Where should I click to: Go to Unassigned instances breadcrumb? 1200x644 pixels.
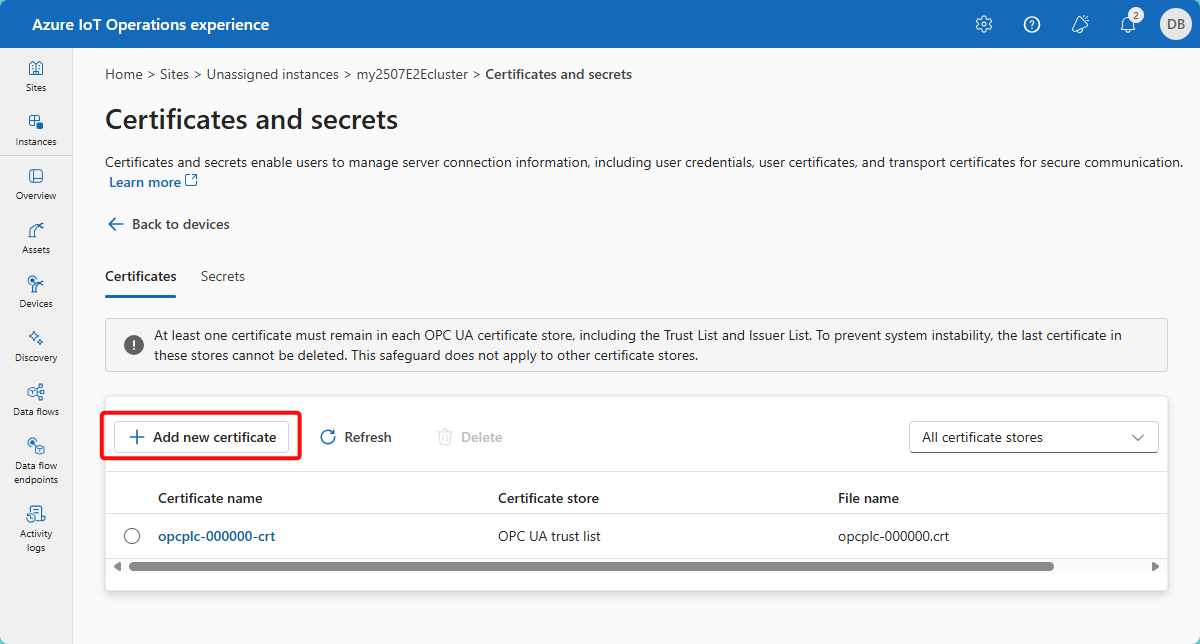pos(273,74)
